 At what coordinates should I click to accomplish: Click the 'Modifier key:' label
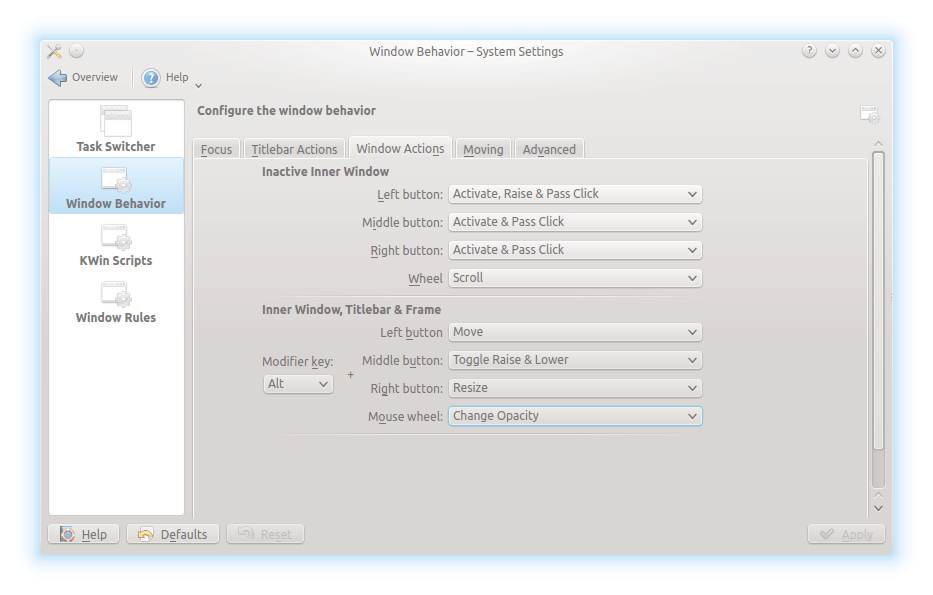click(x=298, y=361)
